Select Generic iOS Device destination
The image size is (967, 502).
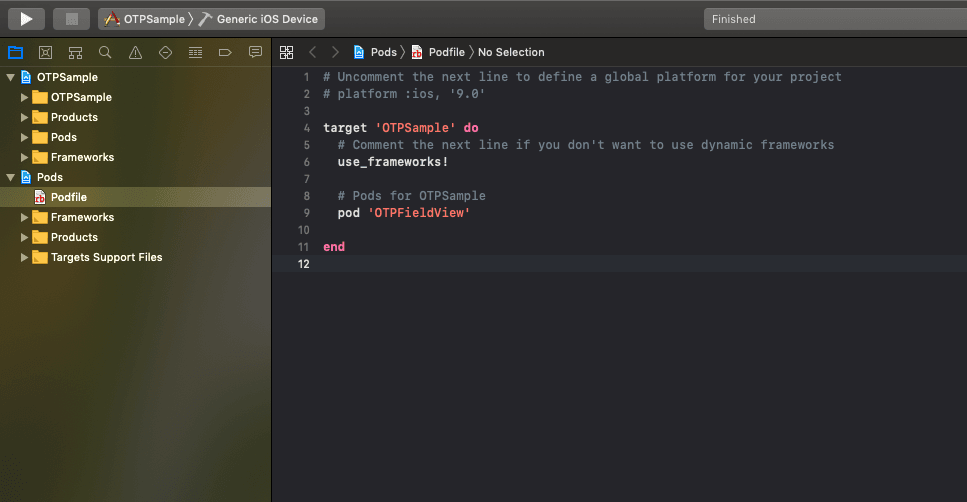point(258,19)
